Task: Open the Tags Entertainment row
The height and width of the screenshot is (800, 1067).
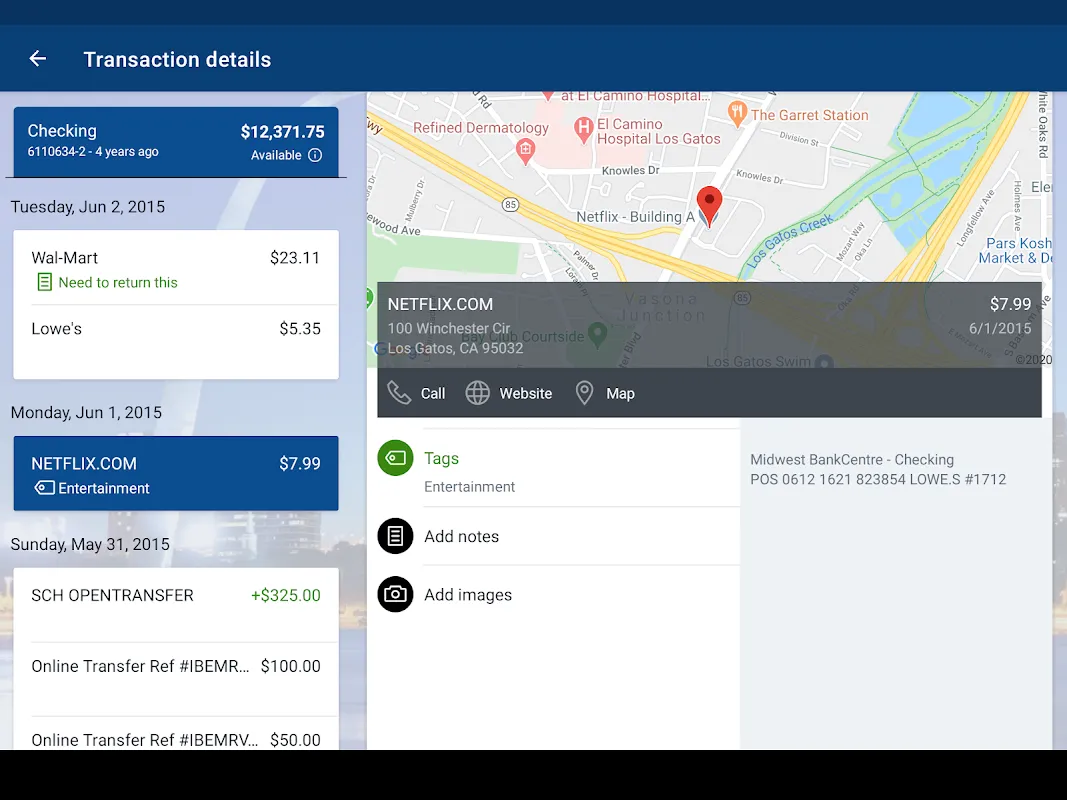Action: click(559, 469)
